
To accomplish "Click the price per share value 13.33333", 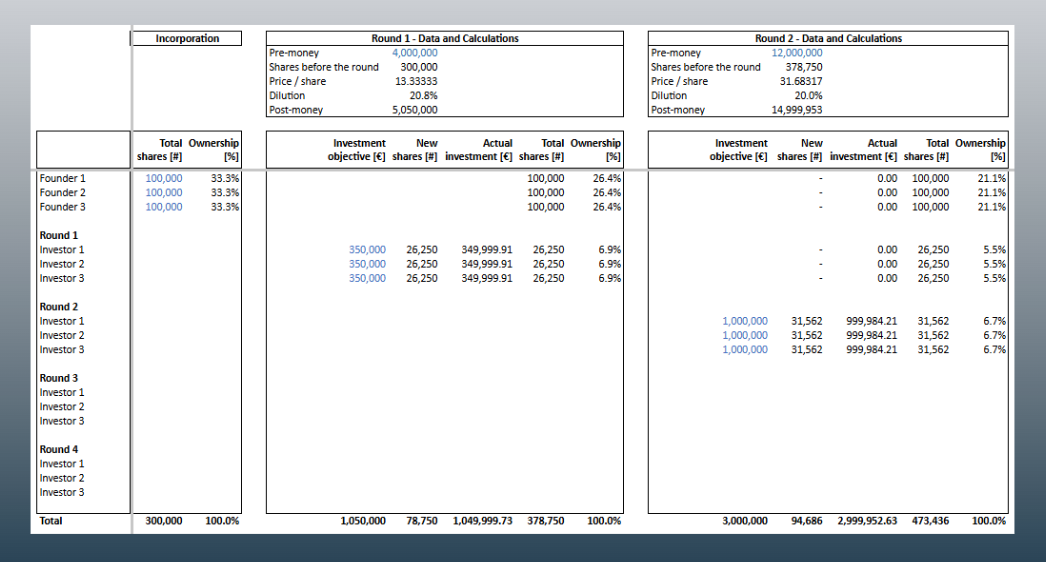I will (x=416, y=81).
